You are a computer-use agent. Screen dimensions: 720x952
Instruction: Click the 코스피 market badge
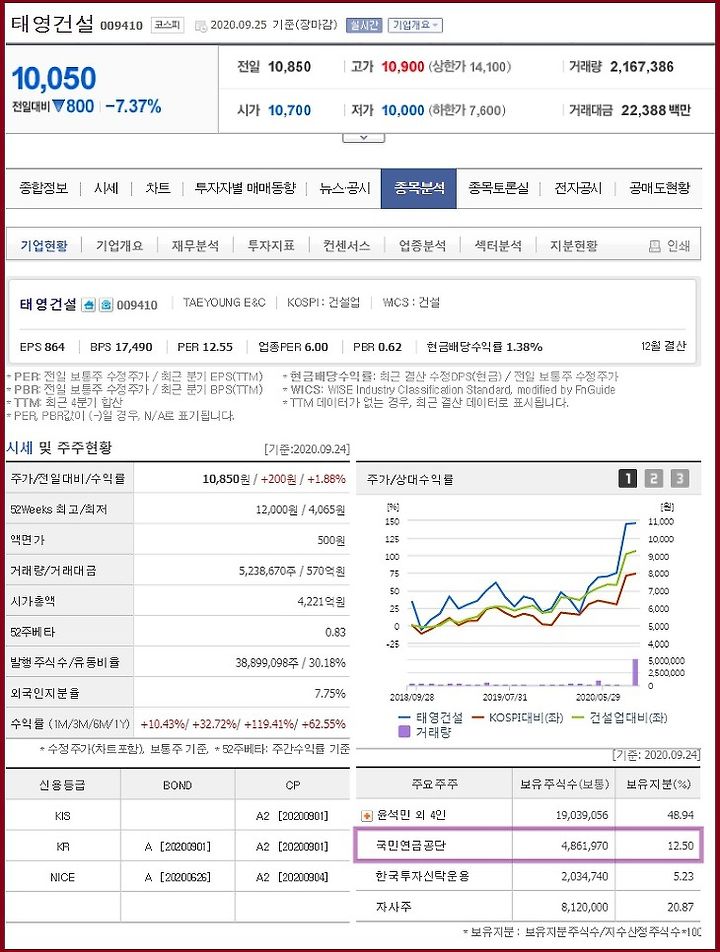(x=168, y=25)
